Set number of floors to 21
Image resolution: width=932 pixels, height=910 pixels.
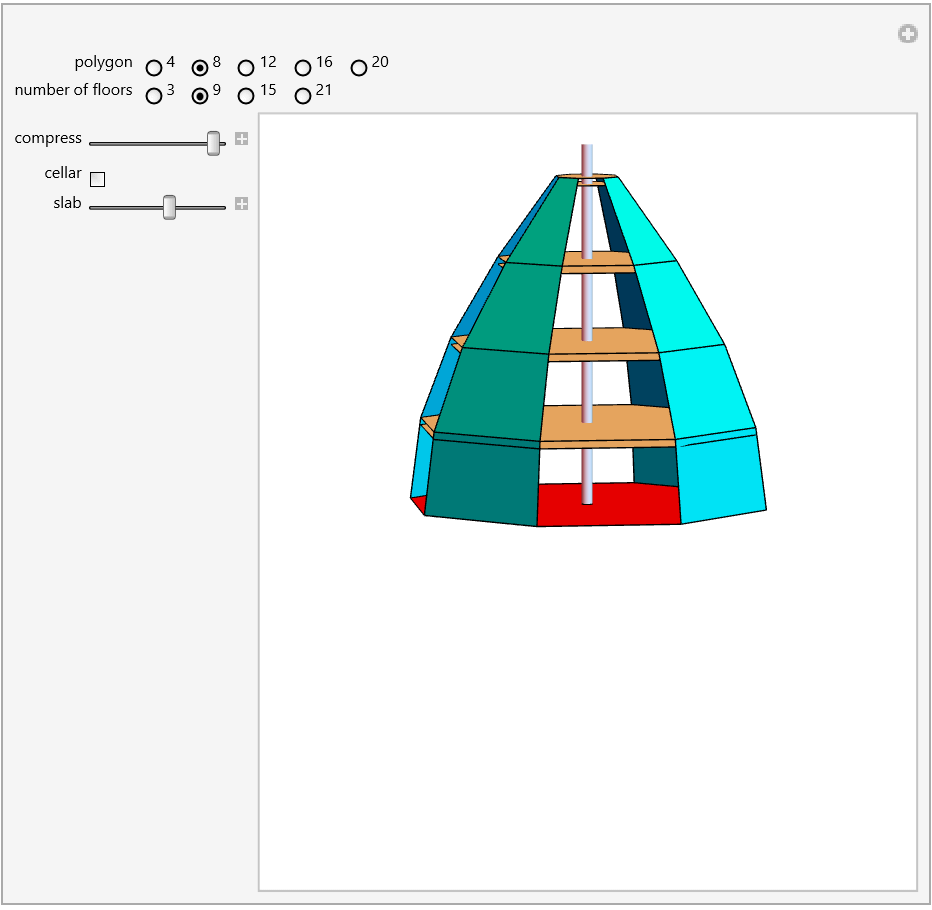(303, 96)
